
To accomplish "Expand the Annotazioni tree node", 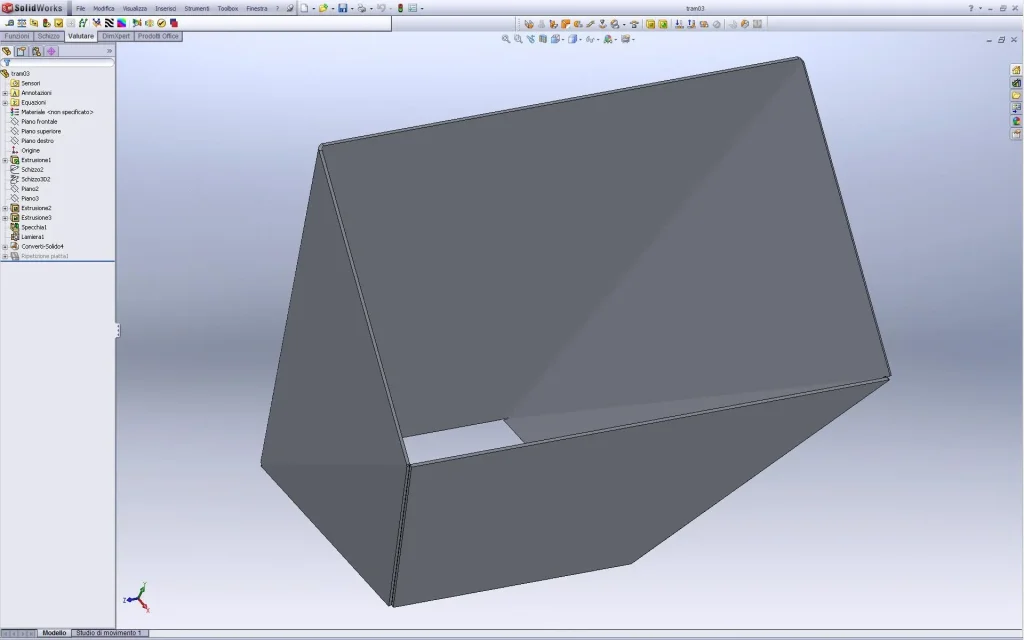I will coord(5,93).
